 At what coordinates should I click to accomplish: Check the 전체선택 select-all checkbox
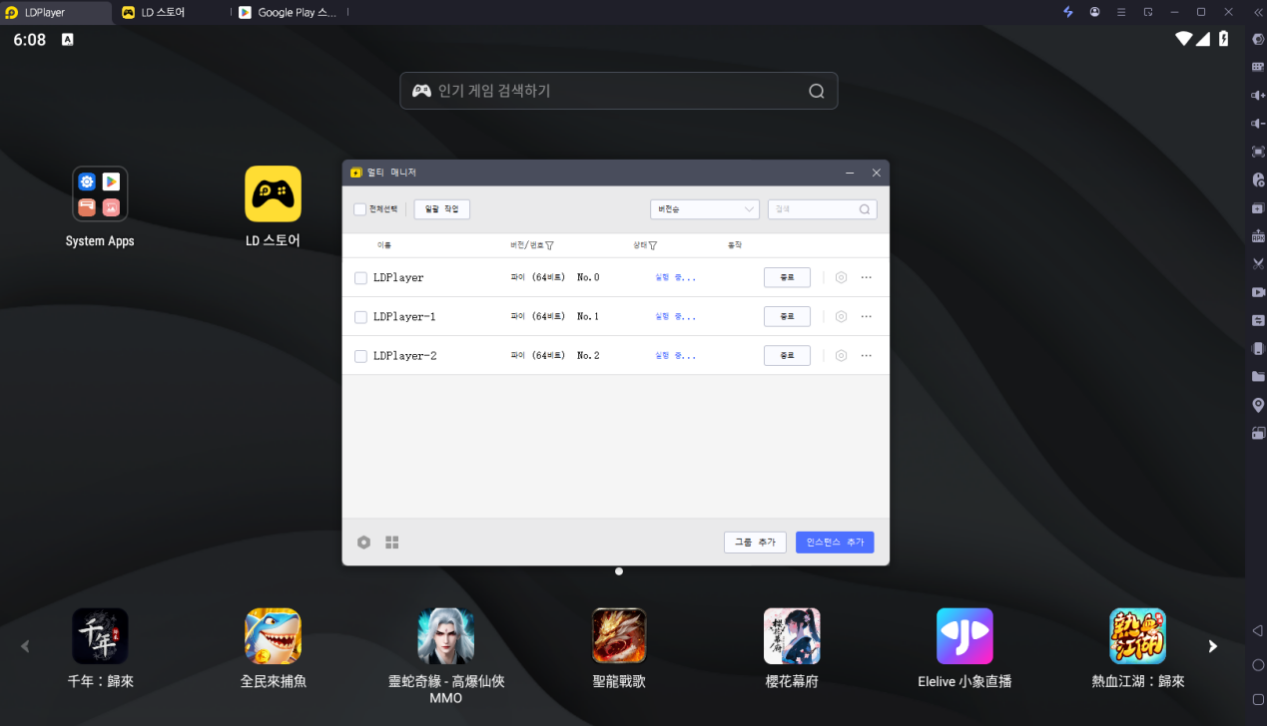360,209
